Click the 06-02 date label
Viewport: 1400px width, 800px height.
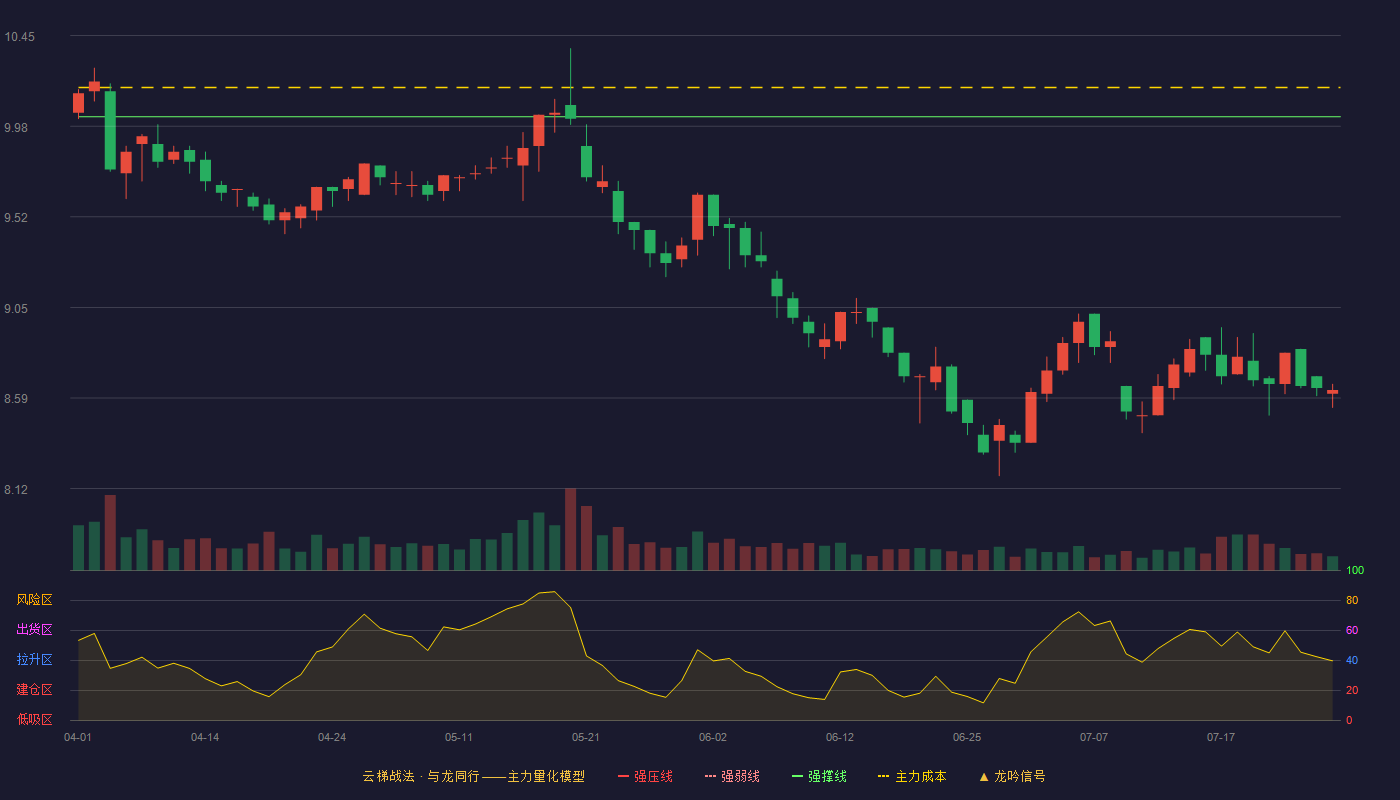[713, 737]
